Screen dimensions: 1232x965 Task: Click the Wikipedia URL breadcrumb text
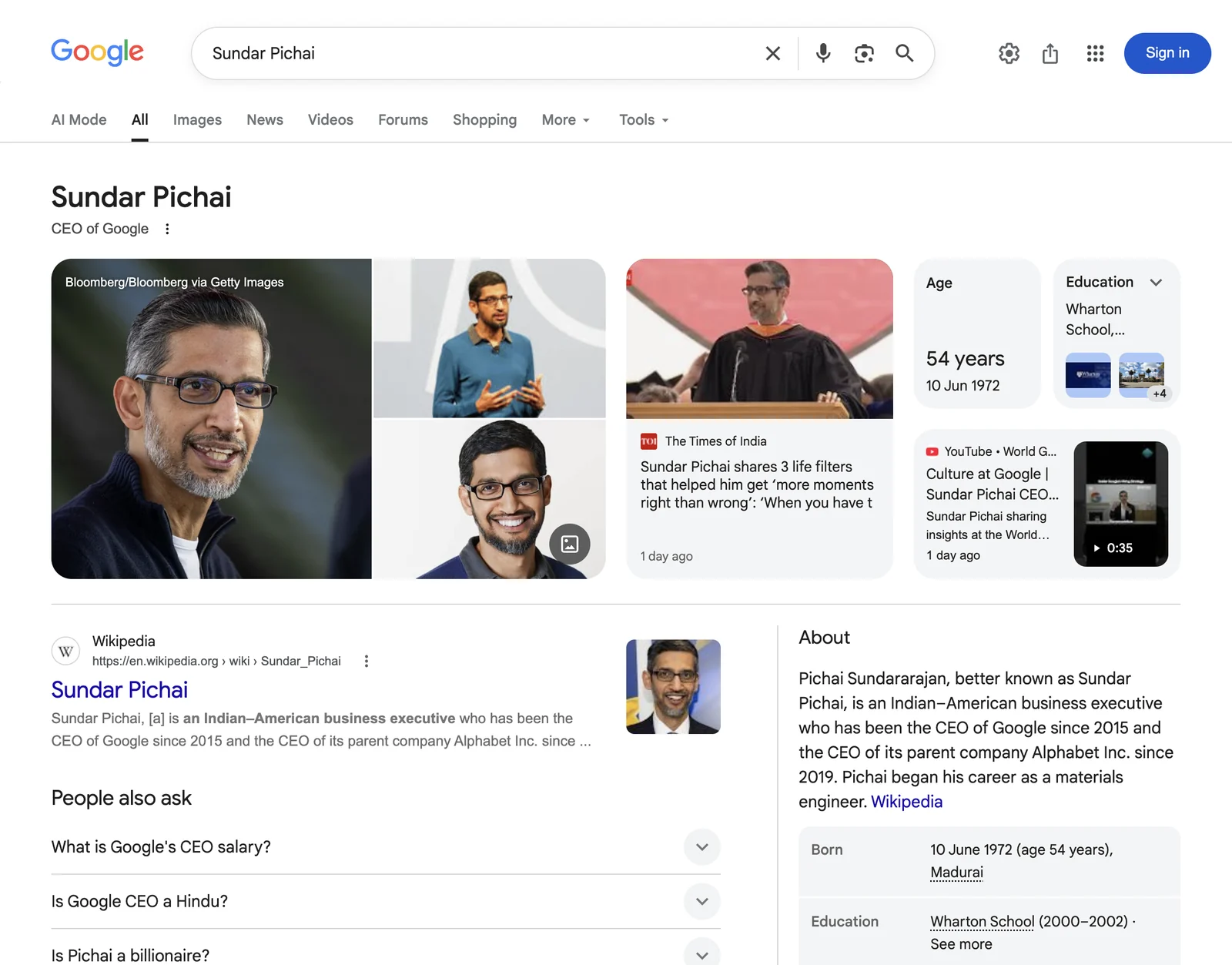click(x=216, y=661)
